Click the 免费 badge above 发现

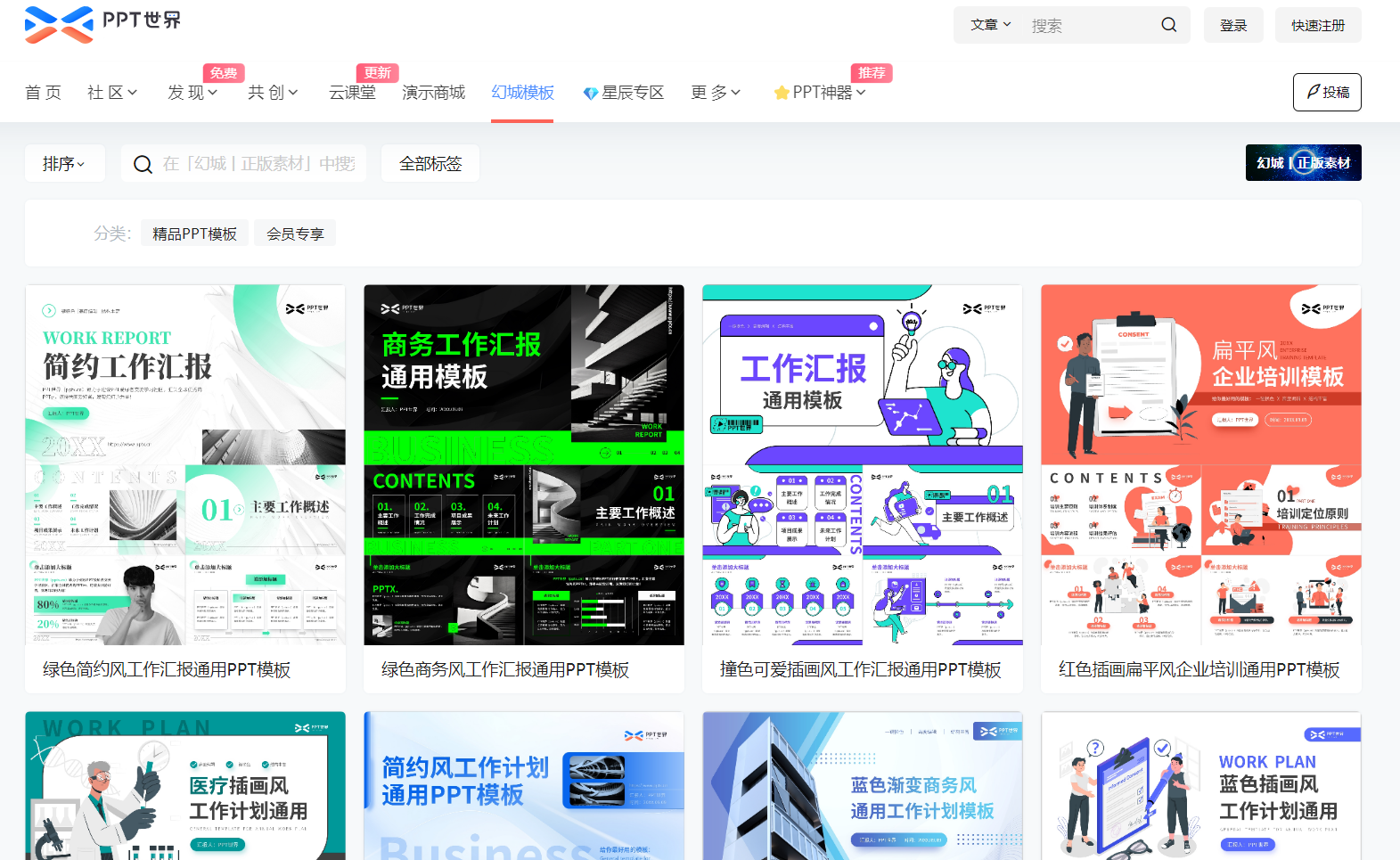pos(224,73)
